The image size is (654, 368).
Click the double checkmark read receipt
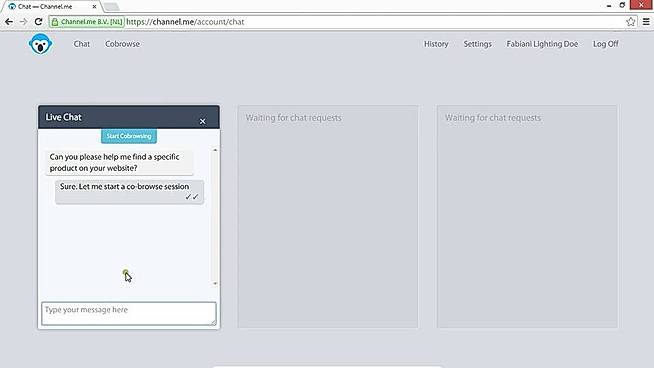point(192,197)
